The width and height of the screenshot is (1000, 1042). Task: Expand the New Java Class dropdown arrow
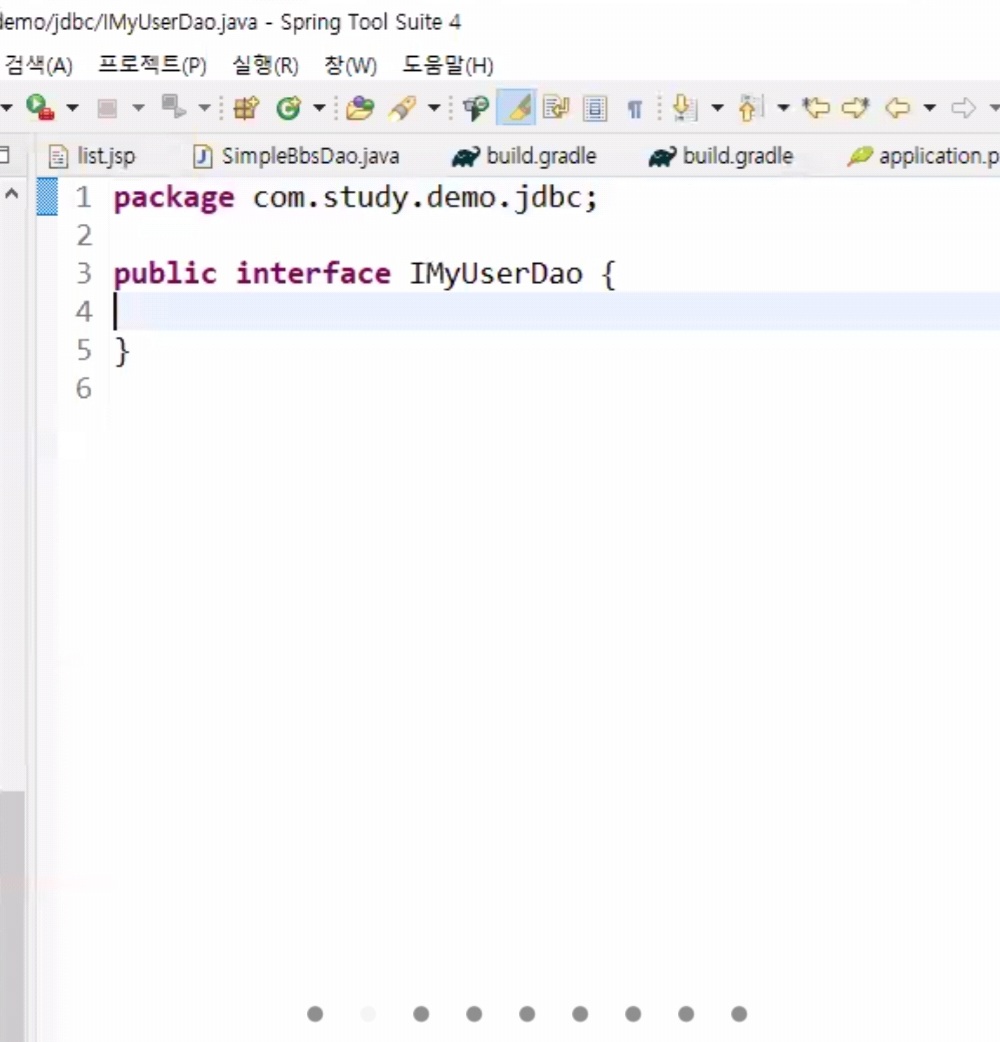click(319, 108)
